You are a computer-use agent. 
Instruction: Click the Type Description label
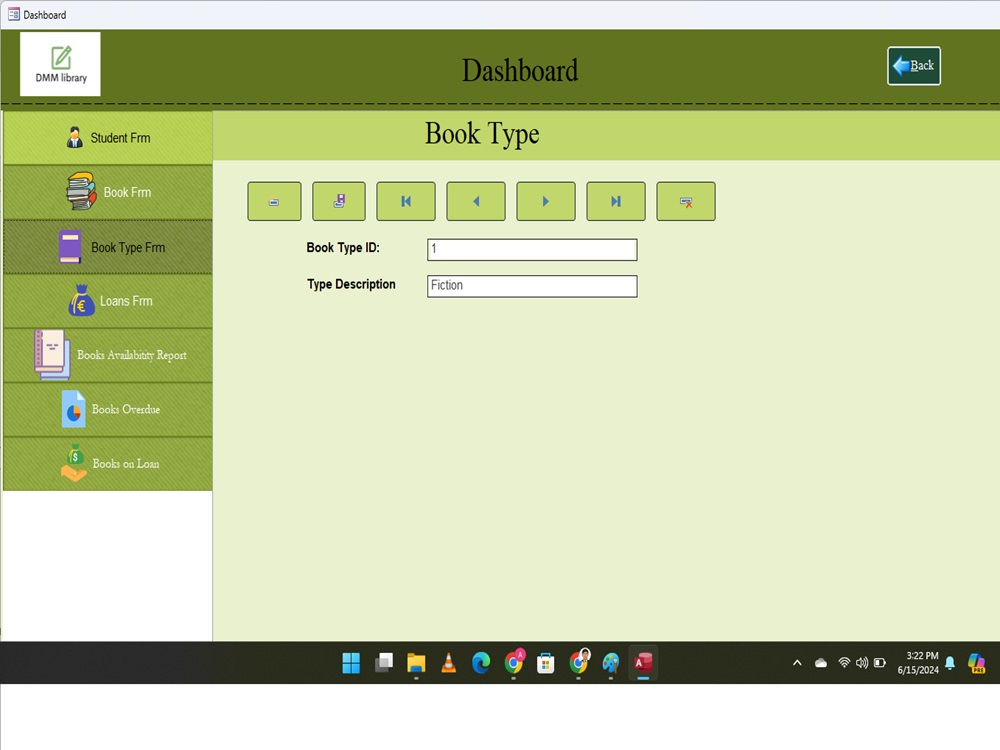pyautogui.click(x=351, y=284)
